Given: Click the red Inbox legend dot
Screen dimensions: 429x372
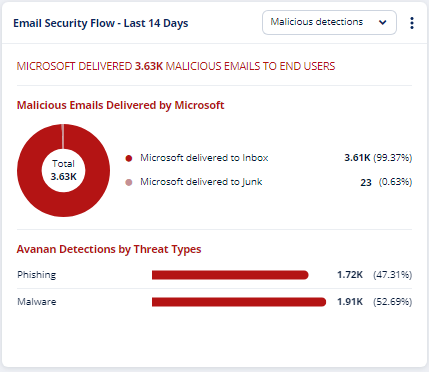Looking at the screenshot, I should pos(129,158).
